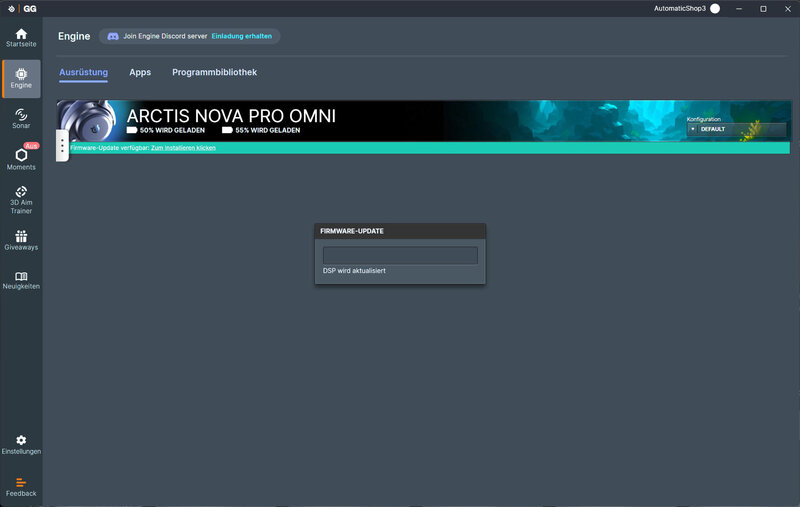This screenshot has width=800, height=507.
Task: Open the Sonar audio section
Action: tap(21, 119)
